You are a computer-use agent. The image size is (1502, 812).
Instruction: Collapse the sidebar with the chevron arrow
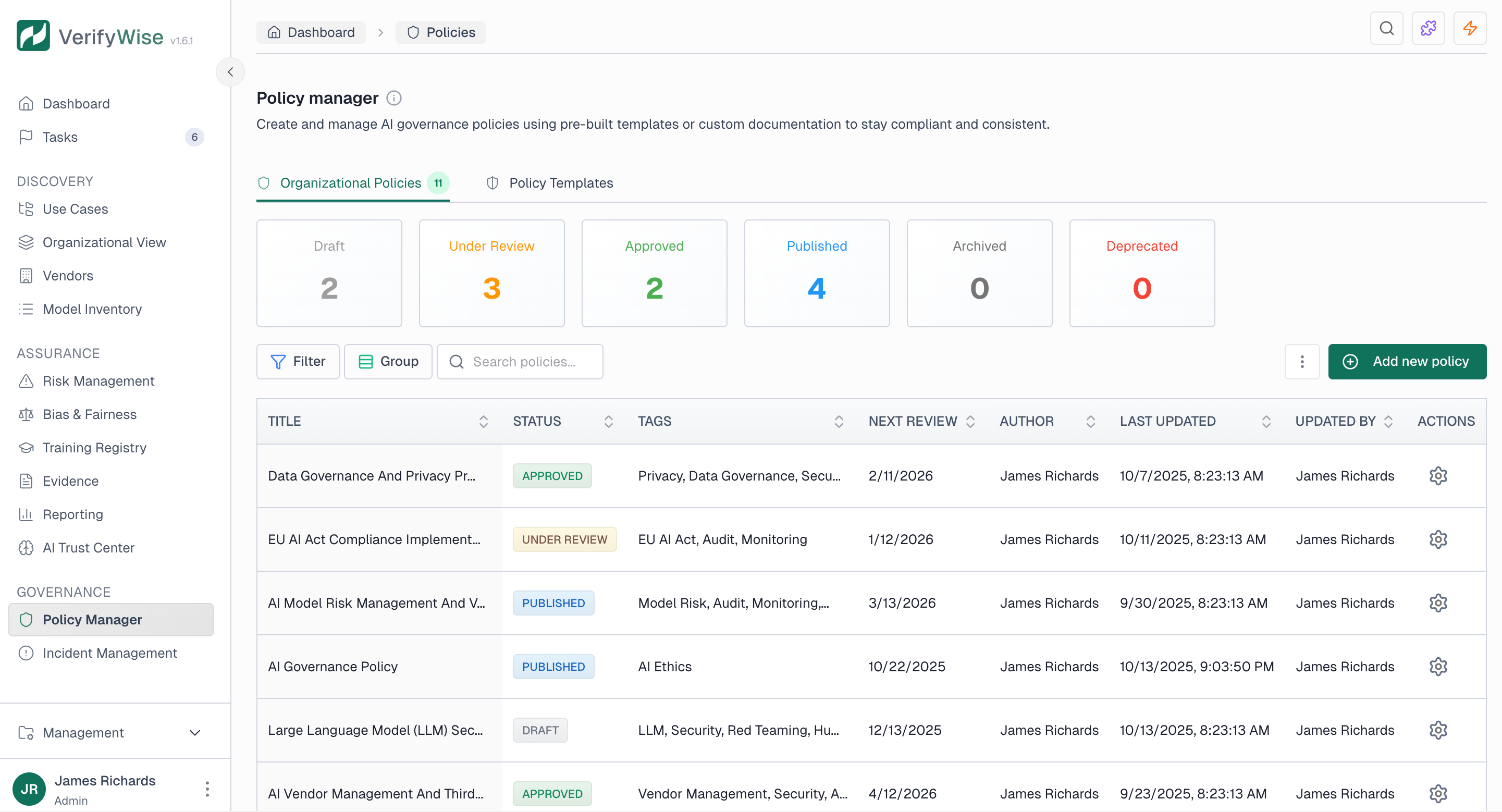coord(230,72)
